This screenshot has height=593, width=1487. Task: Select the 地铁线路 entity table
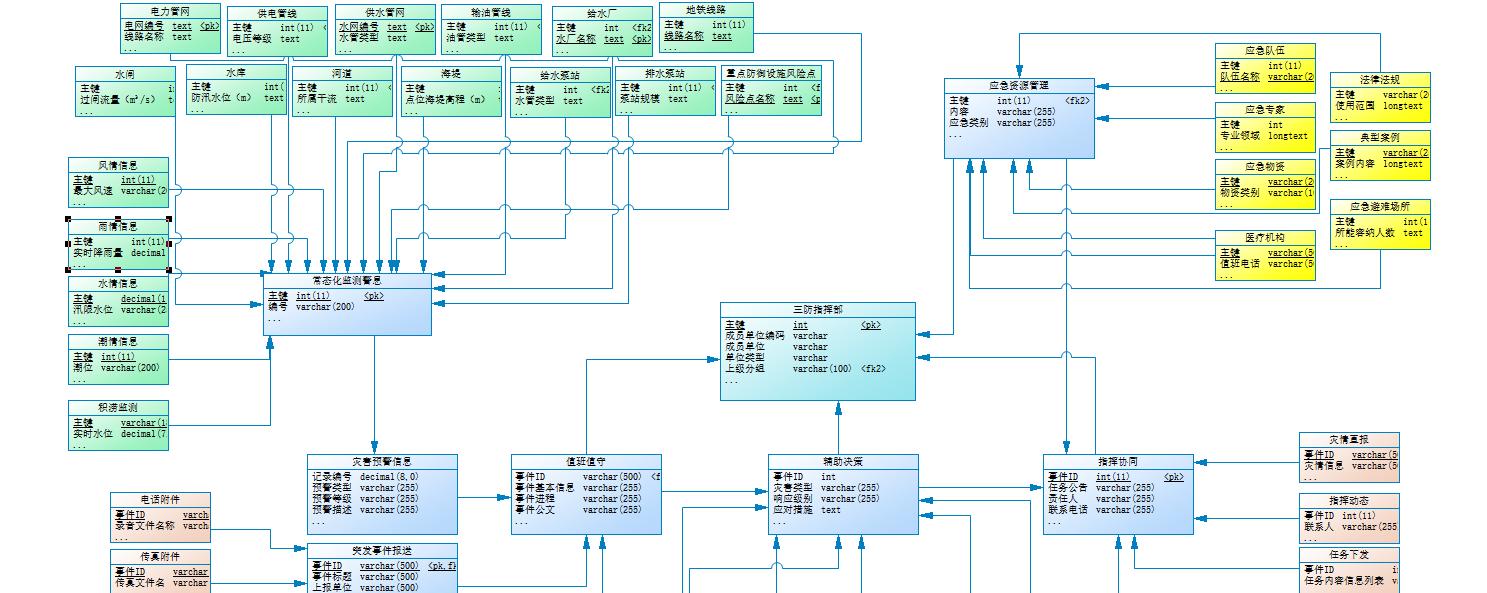pyautogui.click(x=706, y=28)
